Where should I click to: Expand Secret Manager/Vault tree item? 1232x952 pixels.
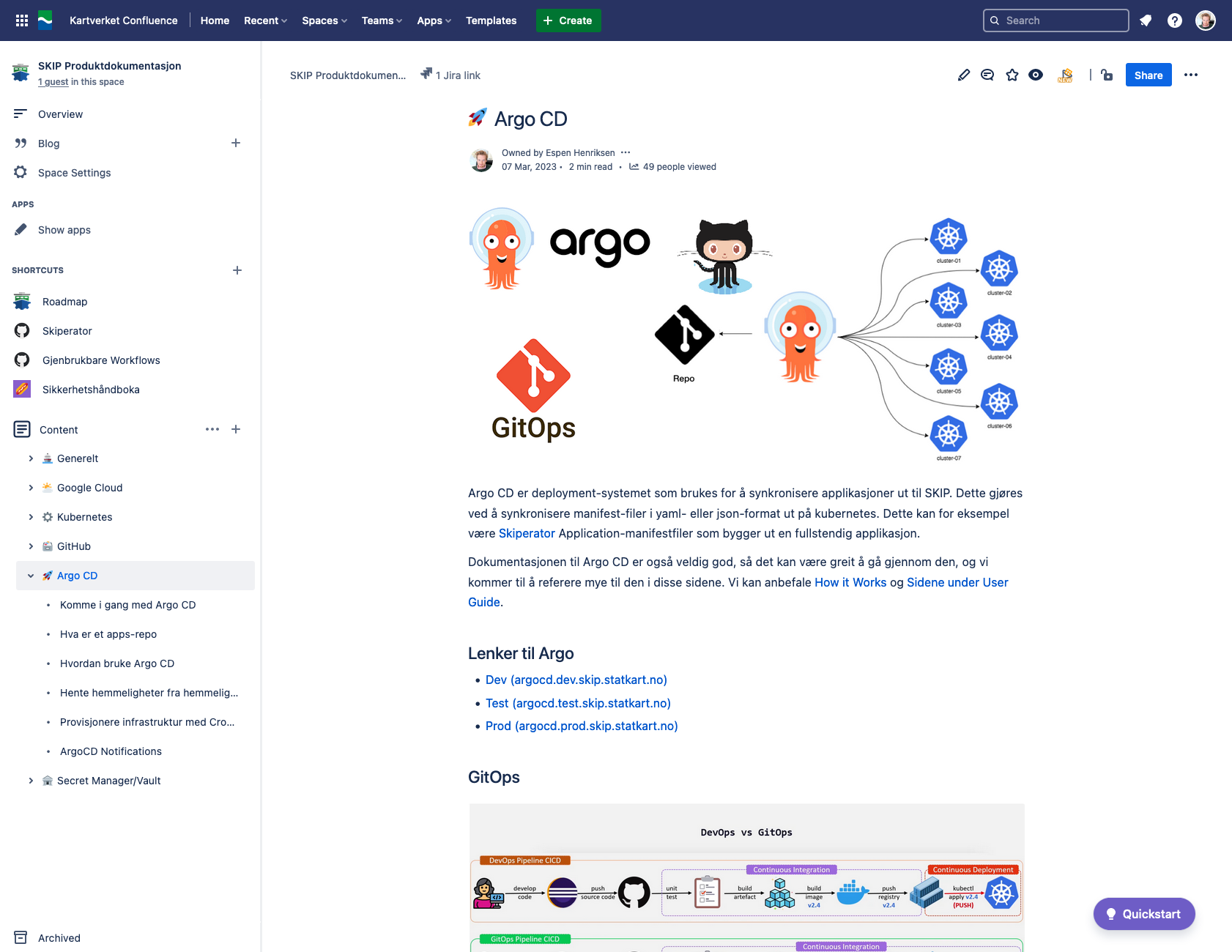(31, 781)
